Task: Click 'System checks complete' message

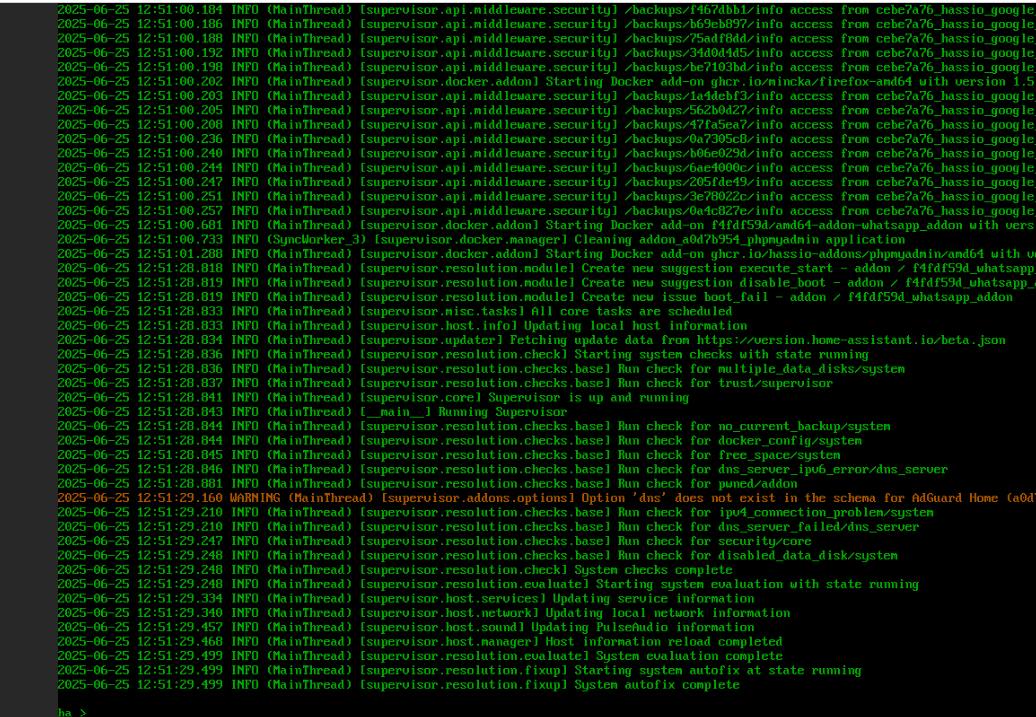Action: click(x=395, y=570)
